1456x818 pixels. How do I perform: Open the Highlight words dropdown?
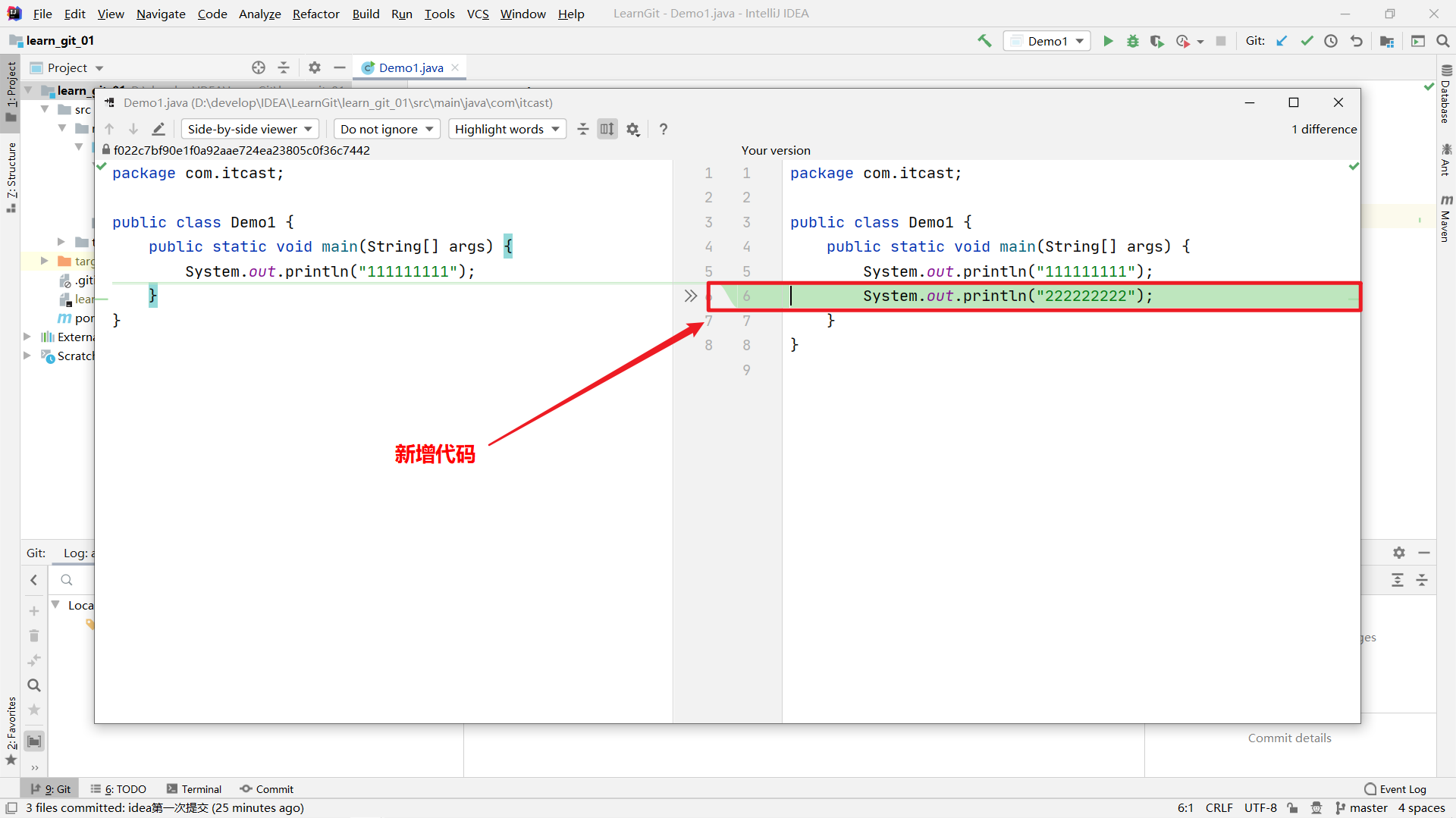(x=507, y=129)
